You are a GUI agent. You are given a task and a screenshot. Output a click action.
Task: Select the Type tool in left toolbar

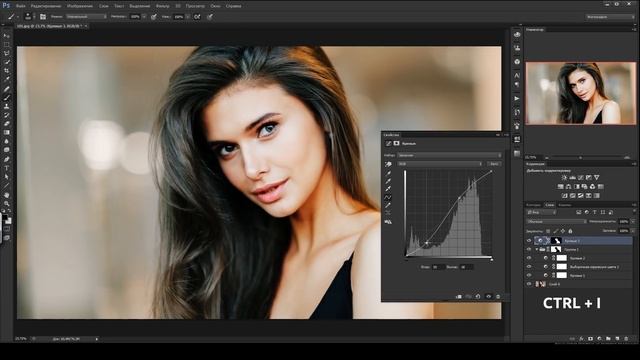pyautogui.click(x=7, y=168)
